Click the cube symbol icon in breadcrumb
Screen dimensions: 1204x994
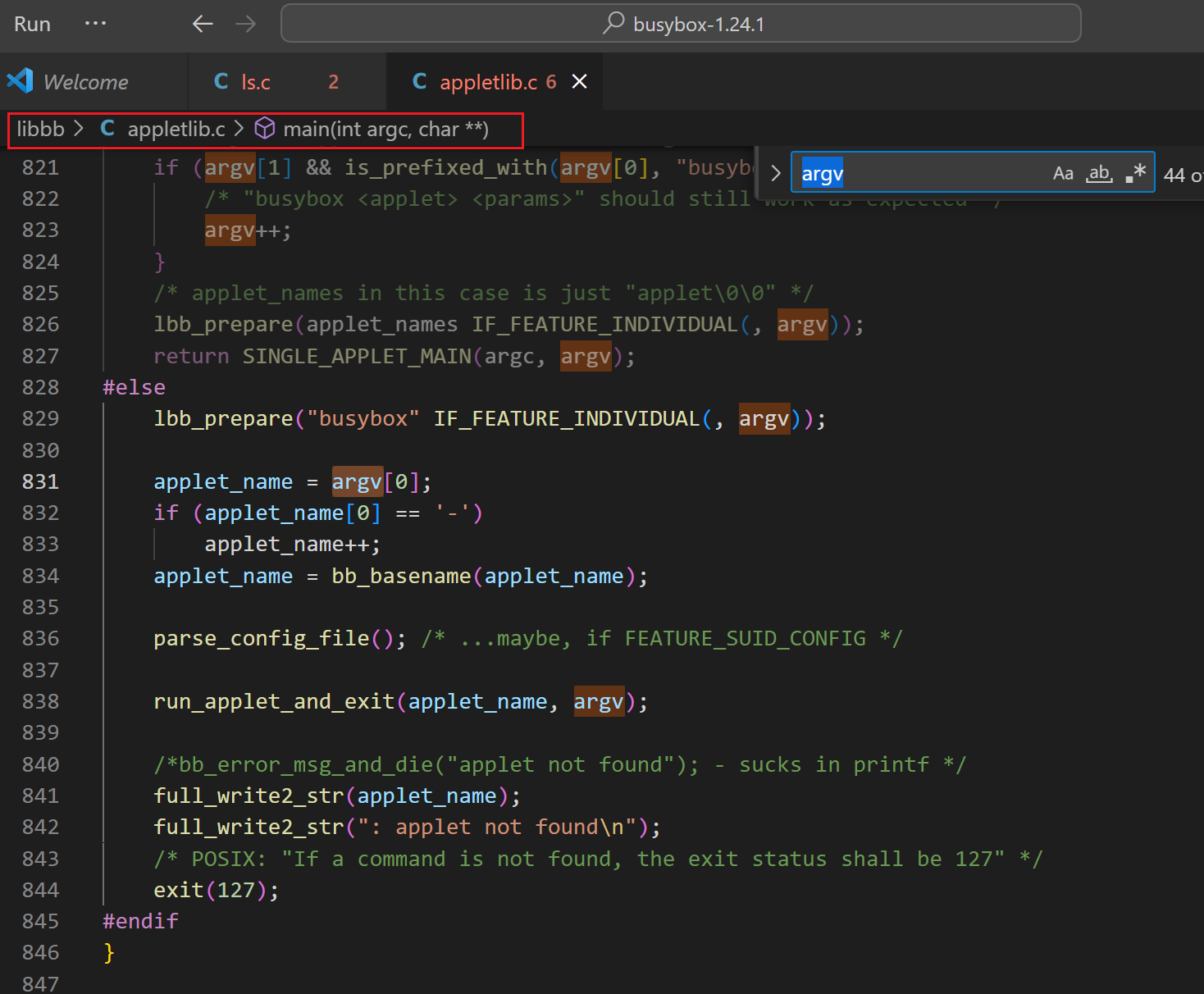tap(265, 128)
